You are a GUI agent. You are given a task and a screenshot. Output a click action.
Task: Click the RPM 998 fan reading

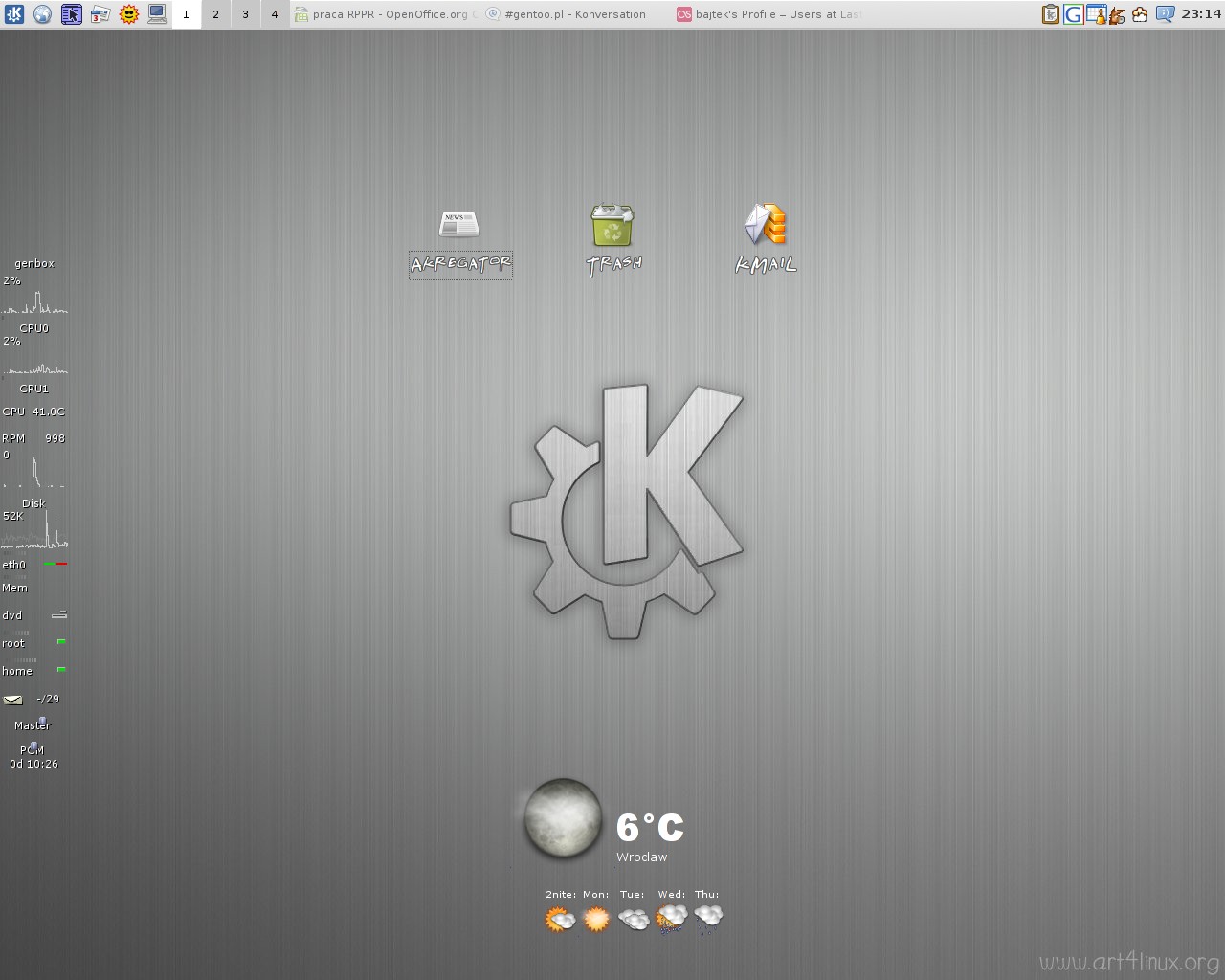[x=34, y=438]
